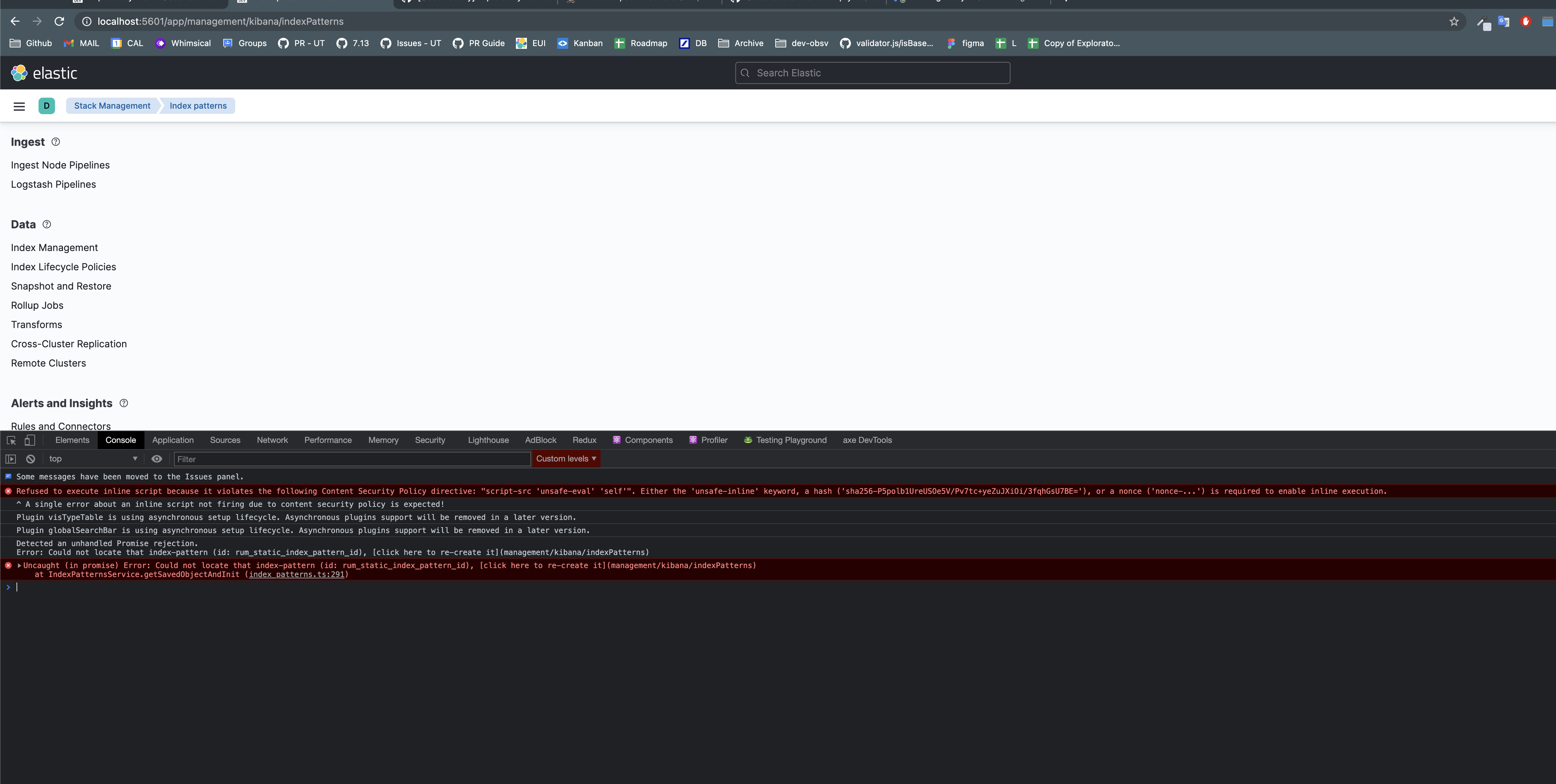Open the Performance tab
This screenshot has width=1556, height=784.
[x=328, y=440]
